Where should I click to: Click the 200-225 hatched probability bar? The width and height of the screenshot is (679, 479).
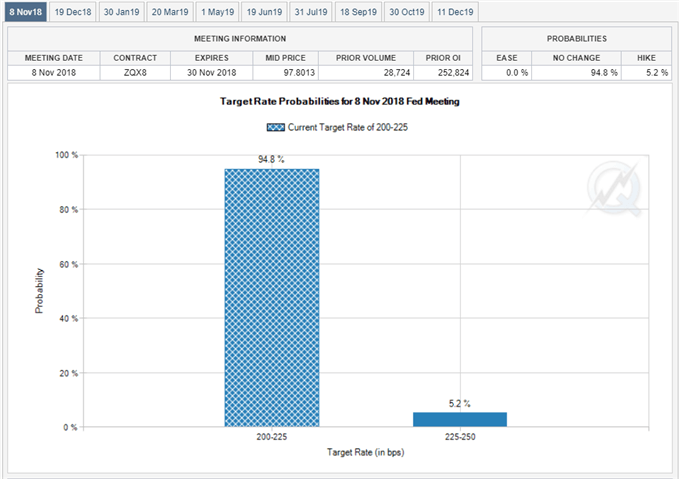(272, 298)
